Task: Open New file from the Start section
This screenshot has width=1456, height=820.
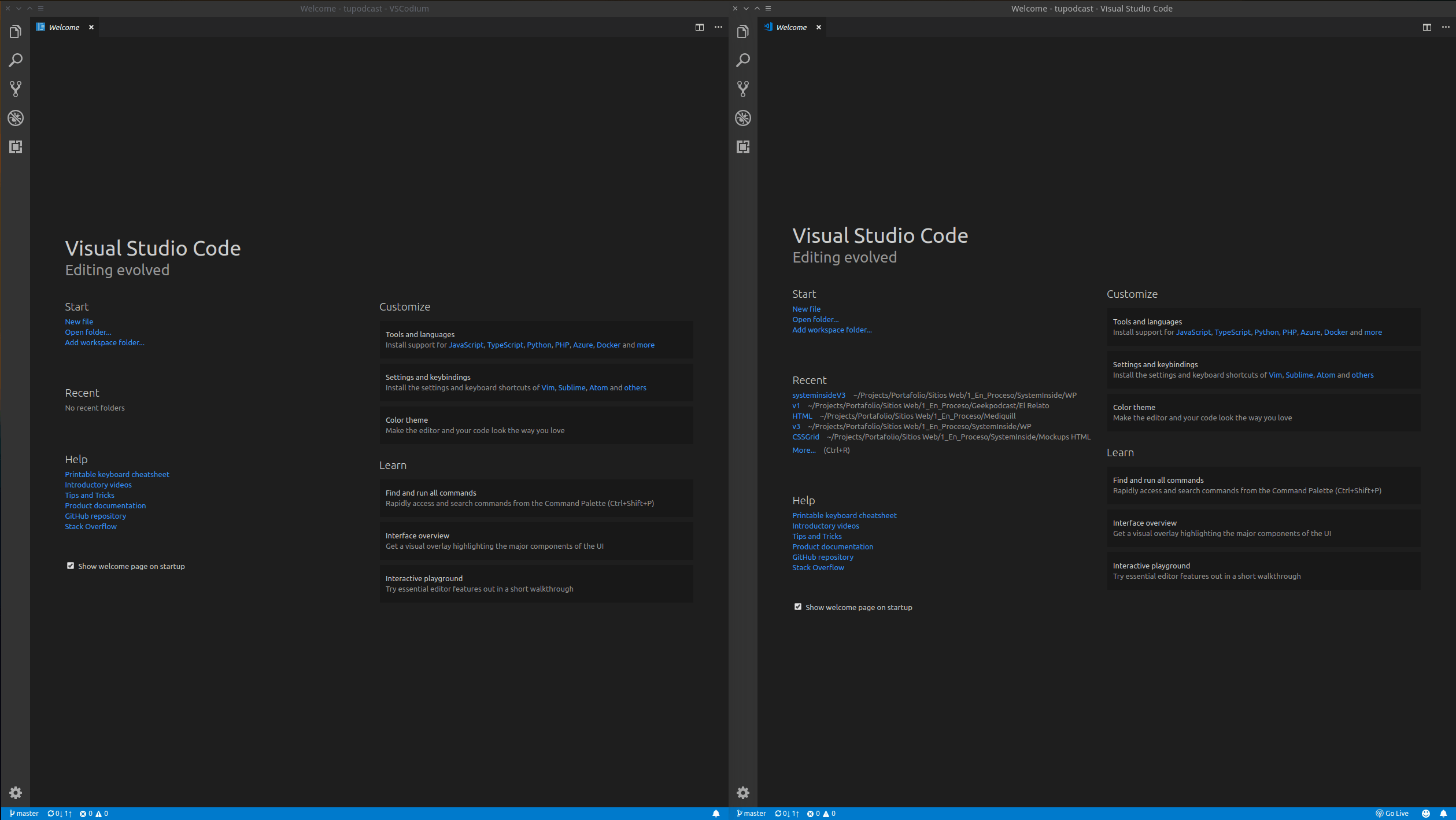Action: (79, 322)
